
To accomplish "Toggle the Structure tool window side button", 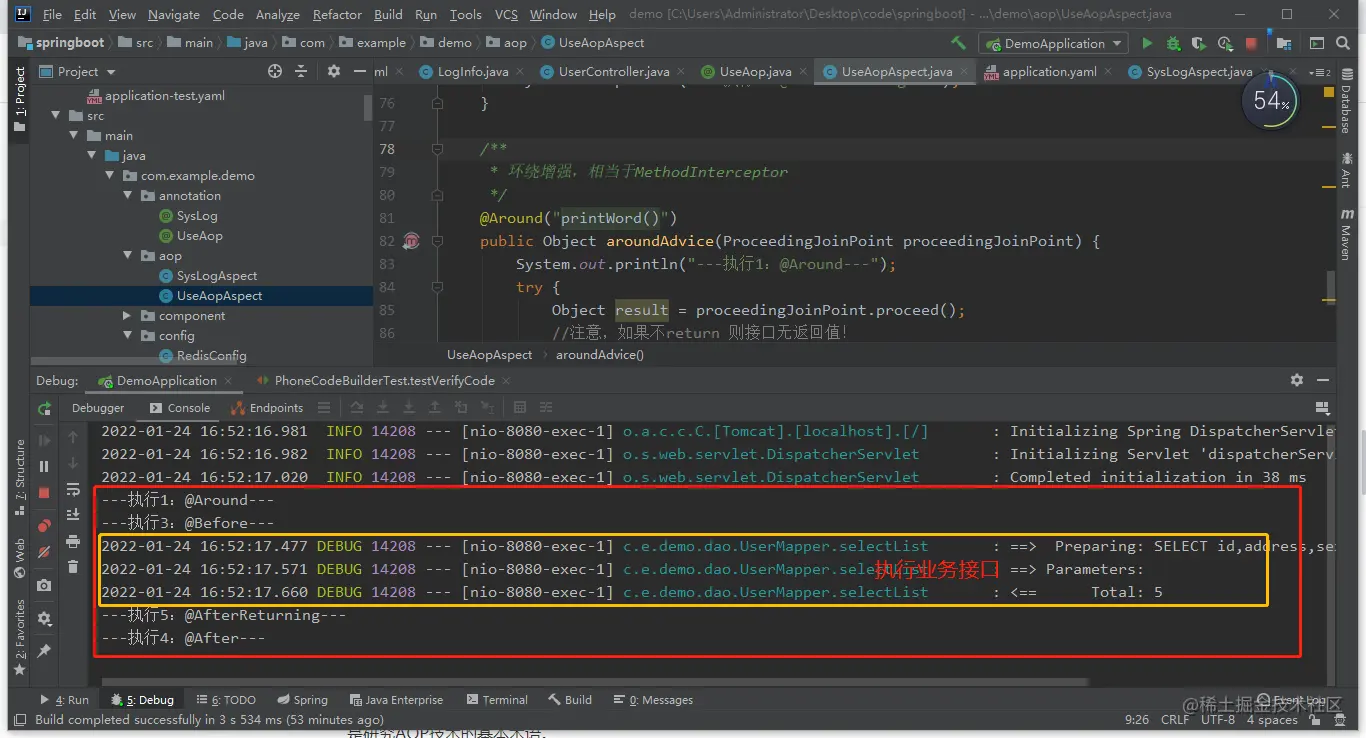I will [x=19, y=476].
